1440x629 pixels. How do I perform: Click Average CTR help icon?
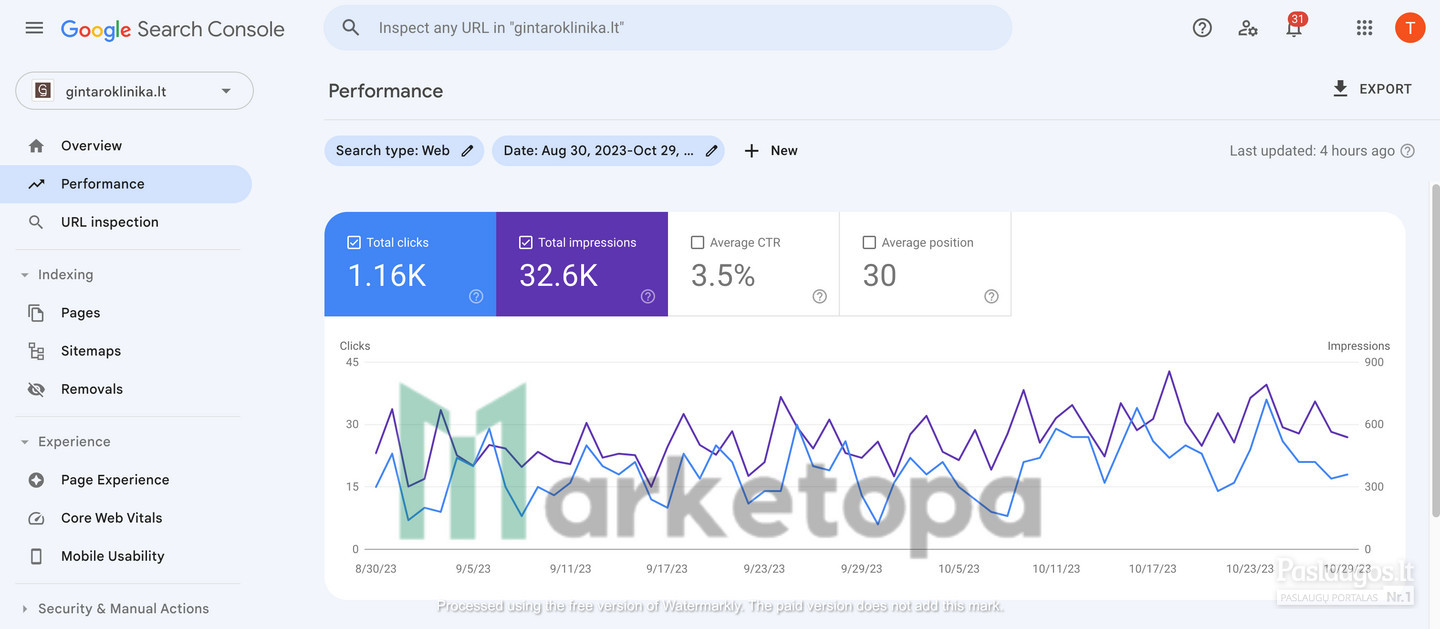click(x=820, y=296)
